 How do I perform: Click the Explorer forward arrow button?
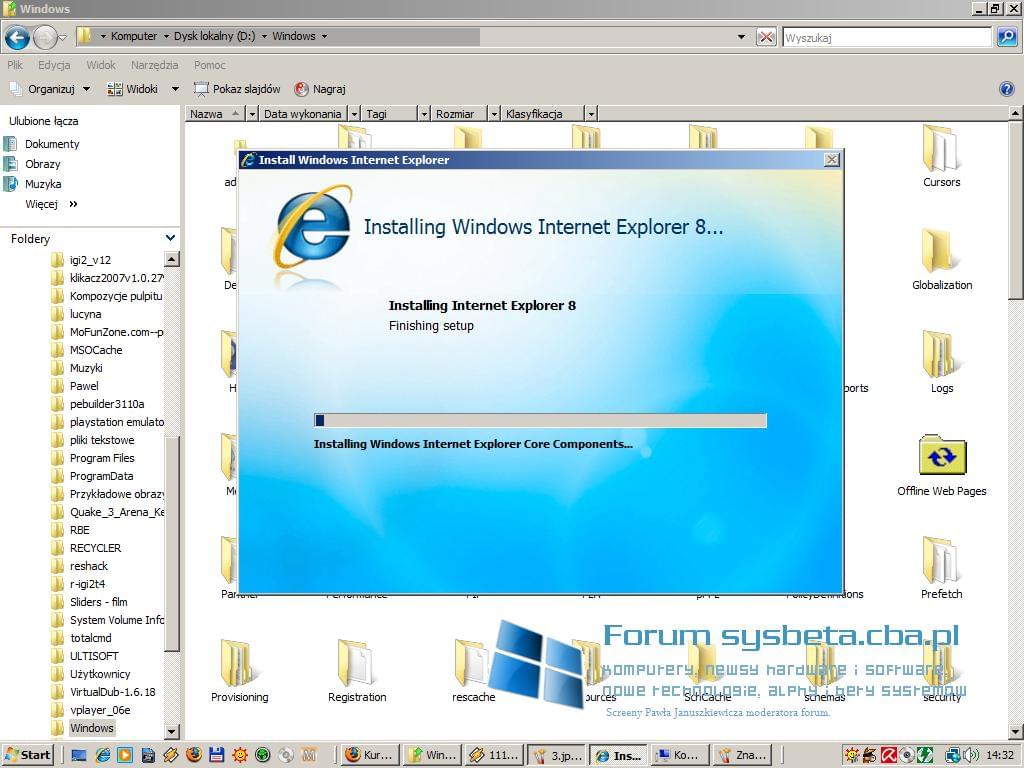click(x=44, y=37)
